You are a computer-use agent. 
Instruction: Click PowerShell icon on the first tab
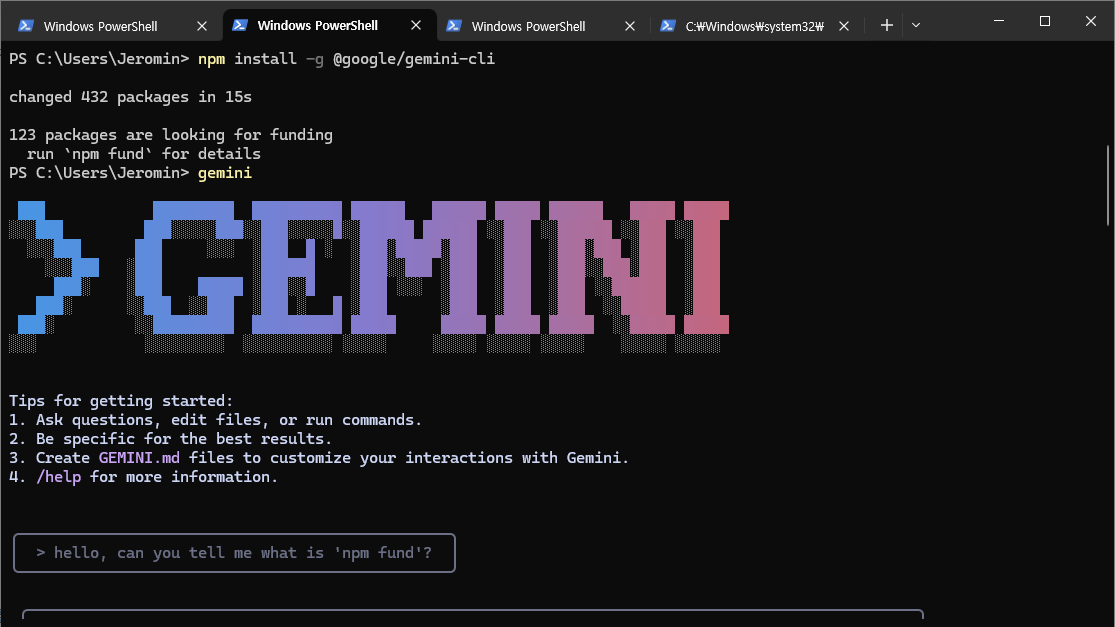pos(26,26)
